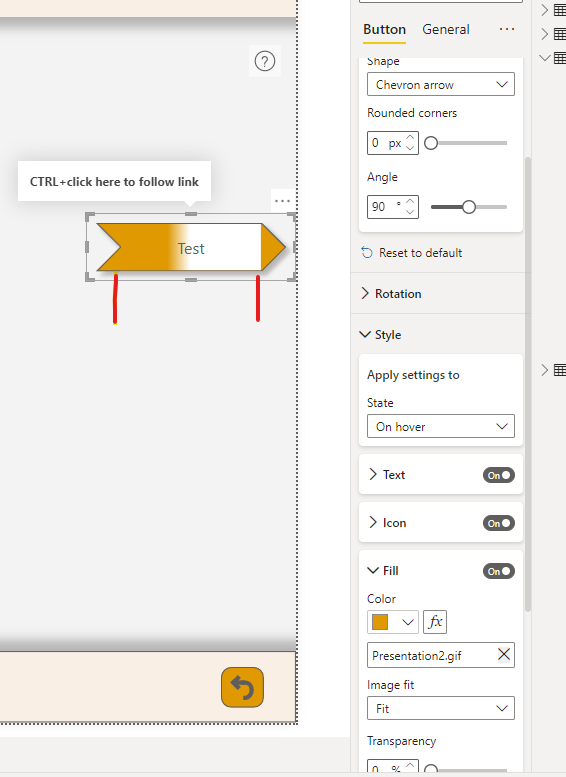Open the button's more options ellipsis
The width and height of the screenshot is (566, 777).
point(282,201)
